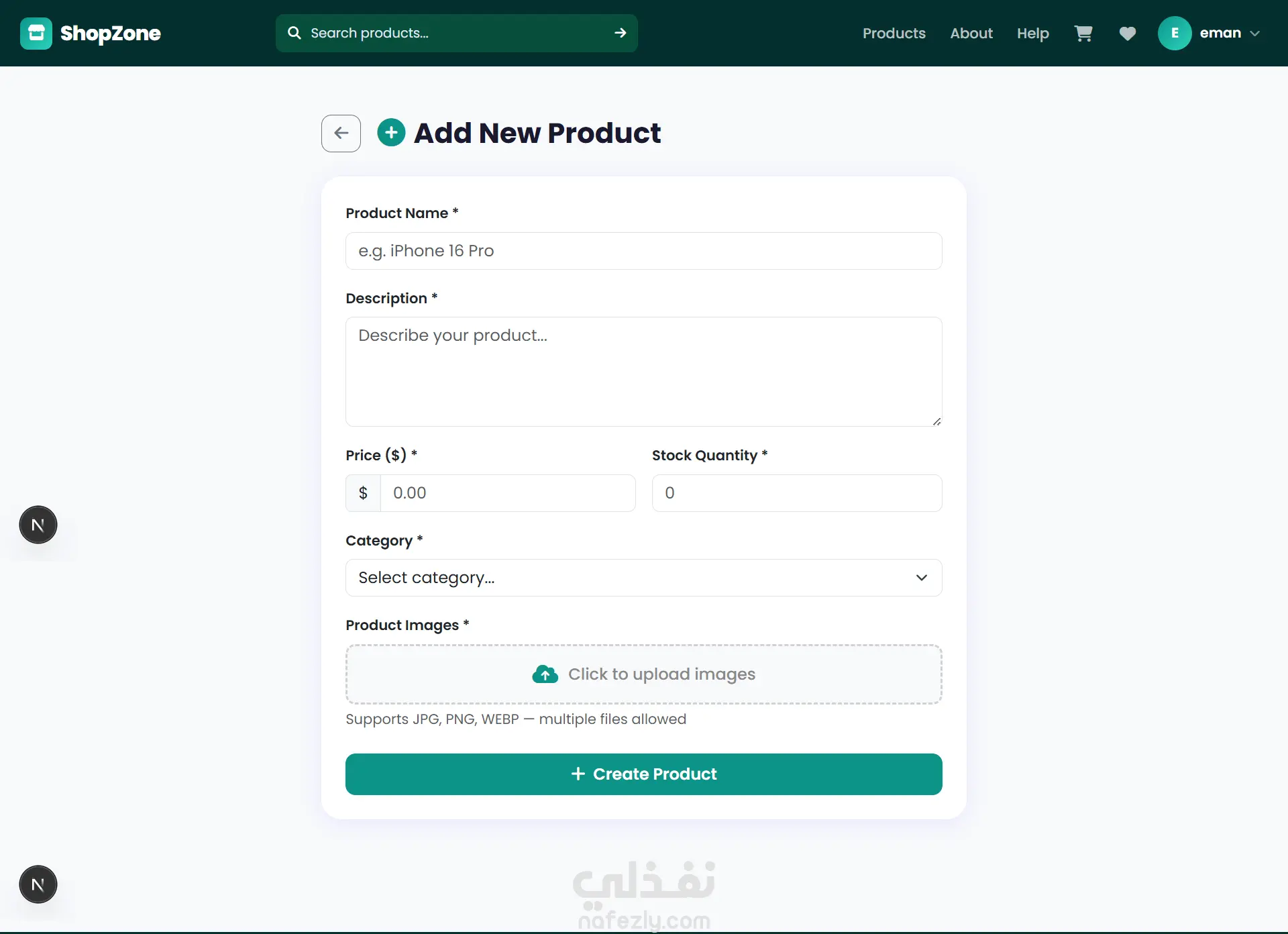Click the Create Product button

click(x=644, y=774)
